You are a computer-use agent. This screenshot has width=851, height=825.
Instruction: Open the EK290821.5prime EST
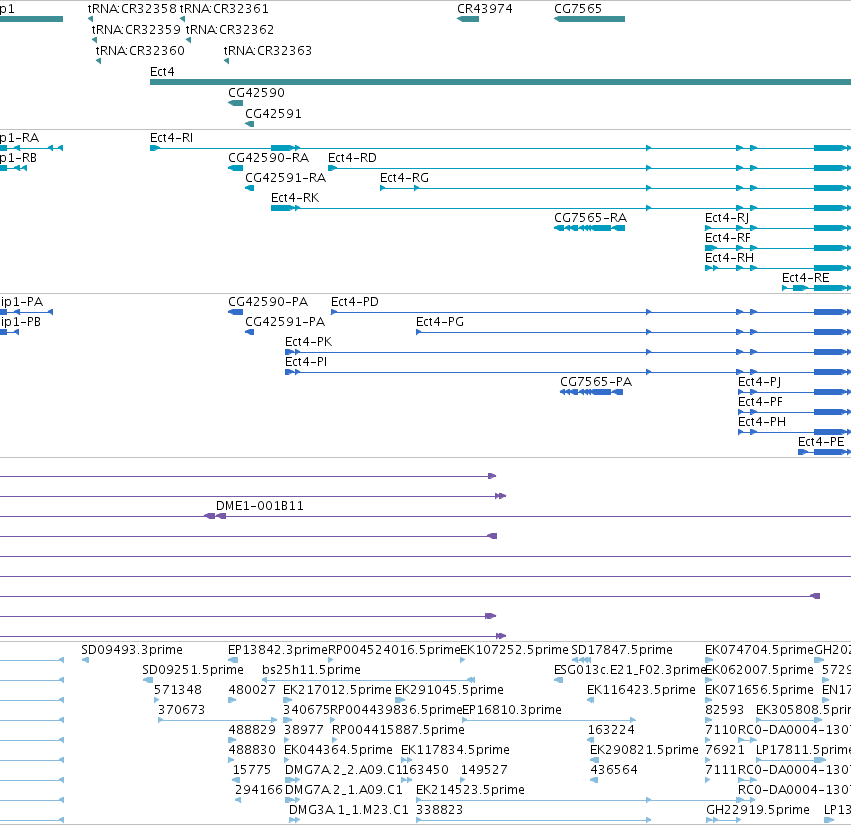pos(594,760)
